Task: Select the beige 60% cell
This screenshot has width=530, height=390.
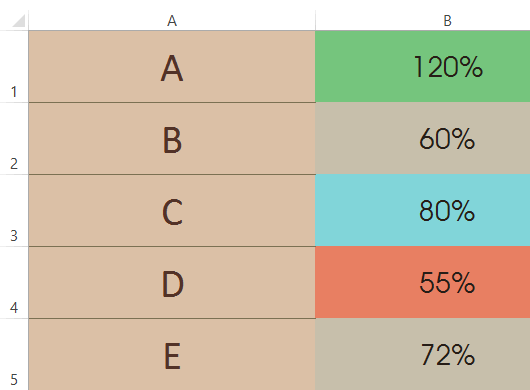Action: point(423,139)
